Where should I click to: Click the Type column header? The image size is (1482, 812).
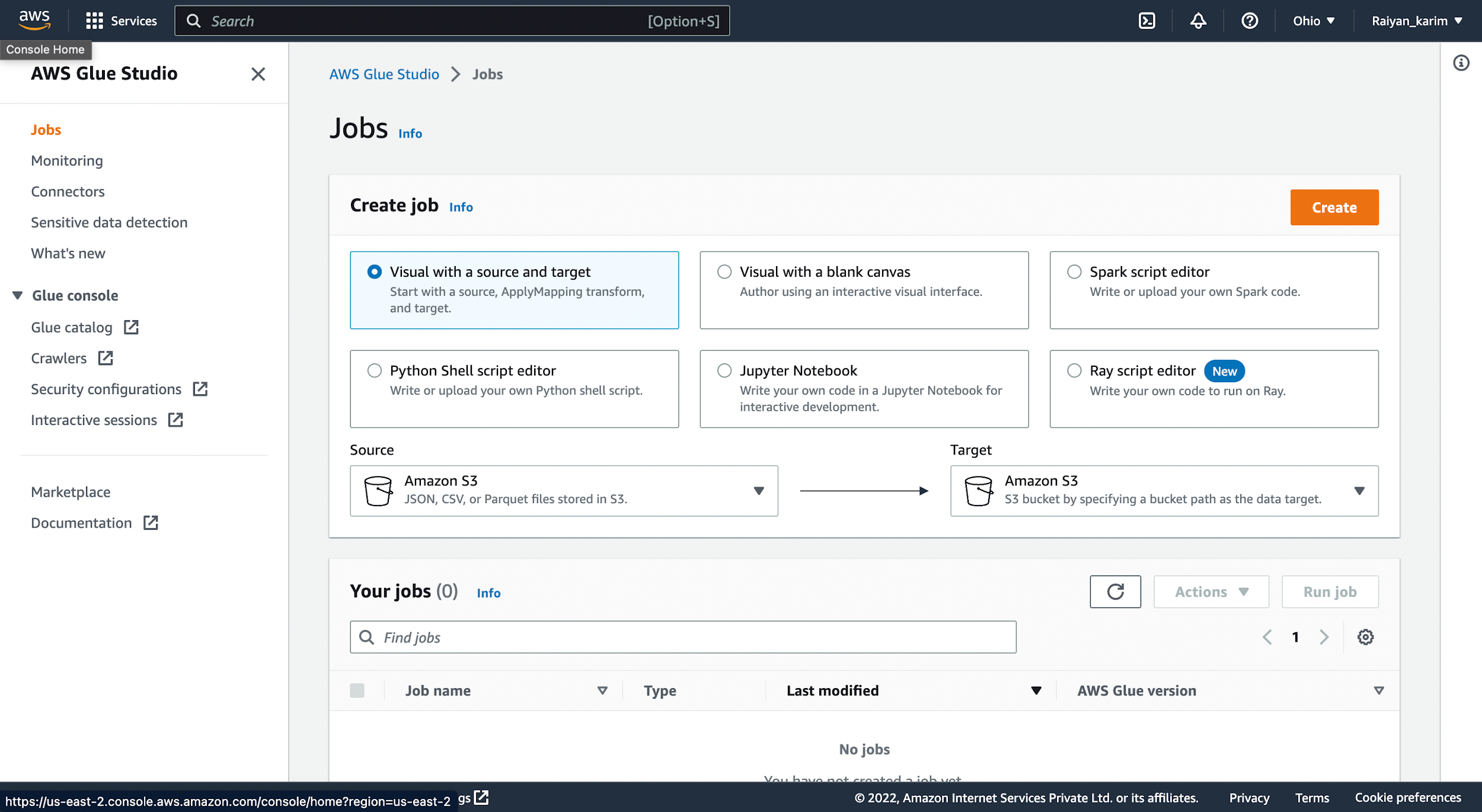point(660,690)
